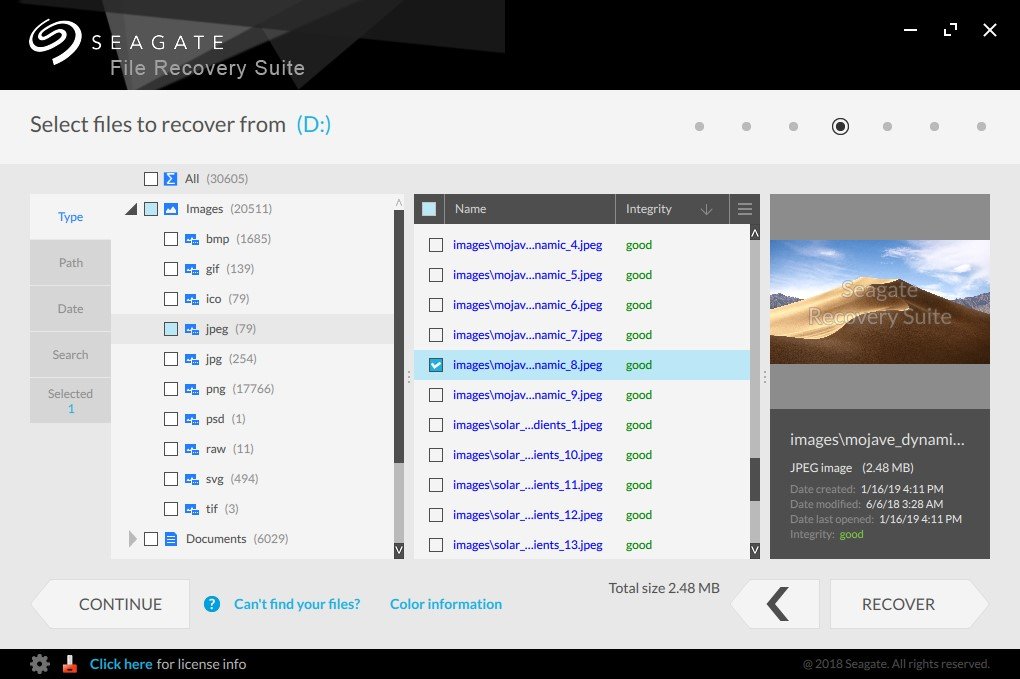Click the Images category picture icon
The image size is (1020, 679).
170,209
